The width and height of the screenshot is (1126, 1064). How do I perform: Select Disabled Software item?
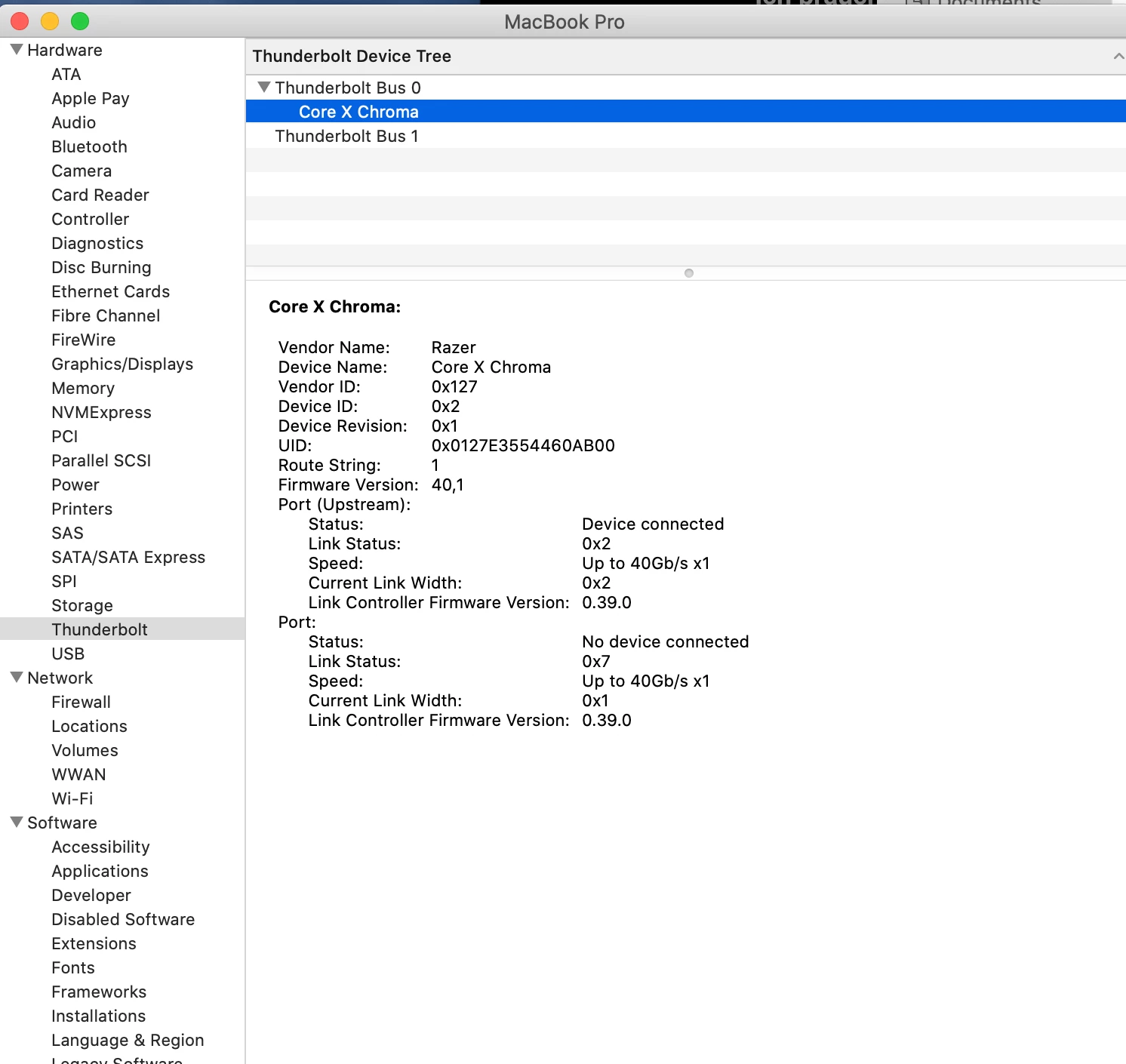coord(123,919)
